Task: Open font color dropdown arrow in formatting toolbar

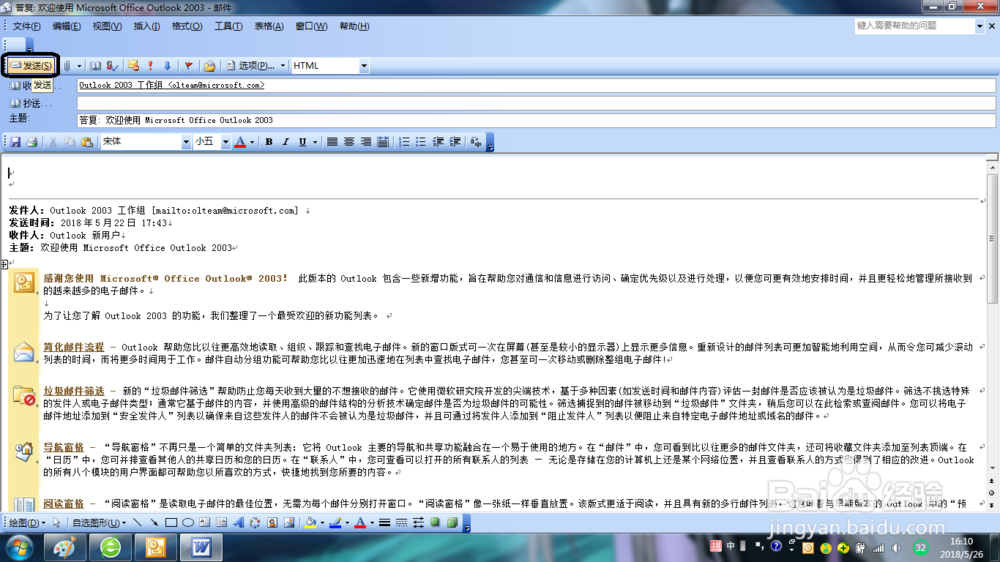Action: coord(252,142)
